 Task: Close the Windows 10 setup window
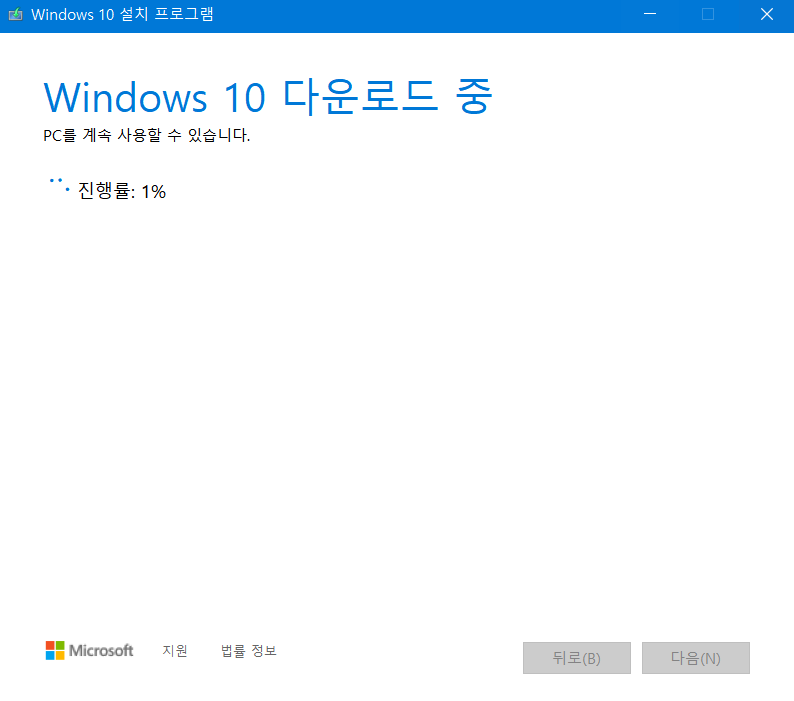(x=767, y=14)
